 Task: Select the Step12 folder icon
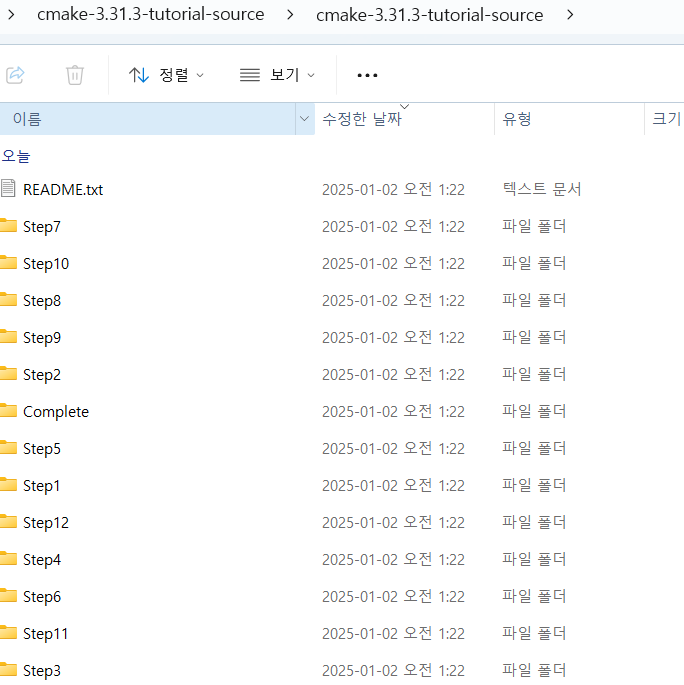[8, 522]
